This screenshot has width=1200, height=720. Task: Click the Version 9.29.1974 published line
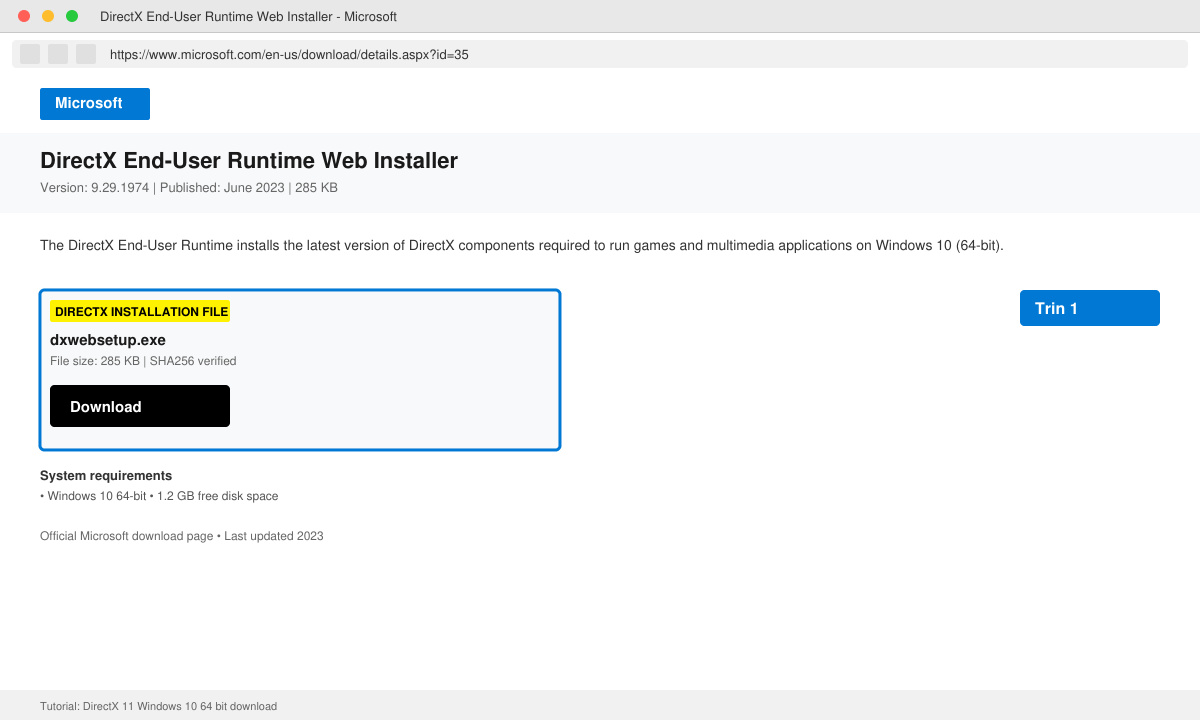pos(189,187)
